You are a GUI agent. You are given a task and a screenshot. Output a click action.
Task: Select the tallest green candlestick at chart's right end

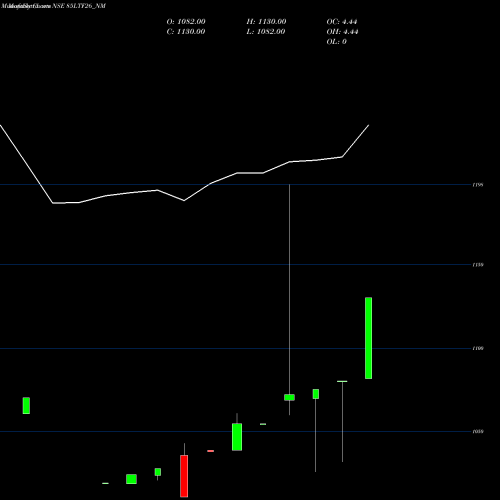369,338
